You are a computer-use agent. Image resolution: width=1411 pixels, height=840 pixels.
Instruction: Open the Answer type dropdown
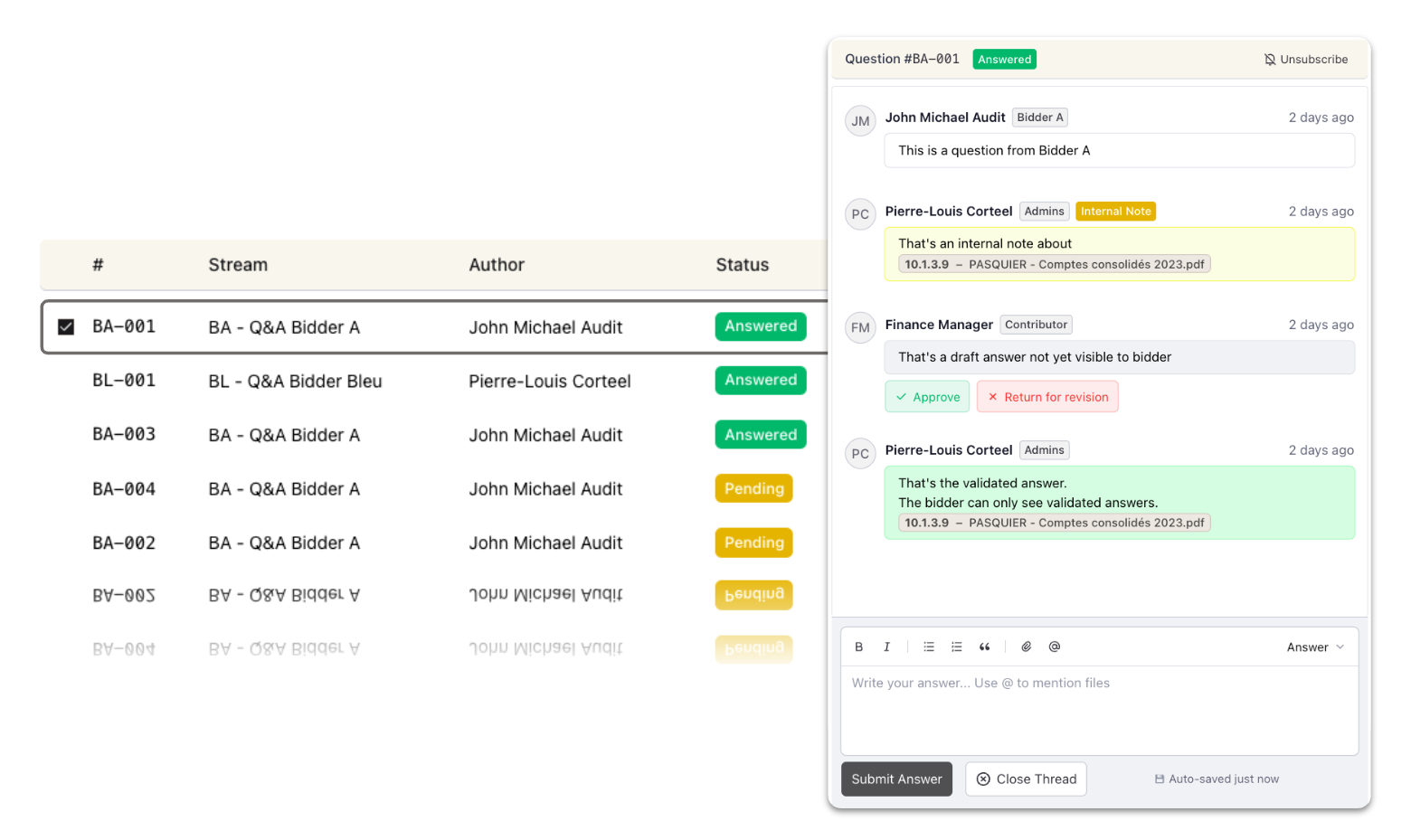click(1315, 647)
